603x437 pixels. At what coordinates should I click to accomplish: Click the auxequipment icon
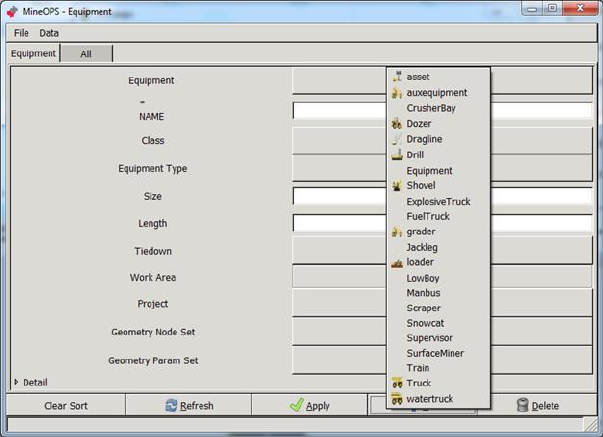(x=397, y=93)
